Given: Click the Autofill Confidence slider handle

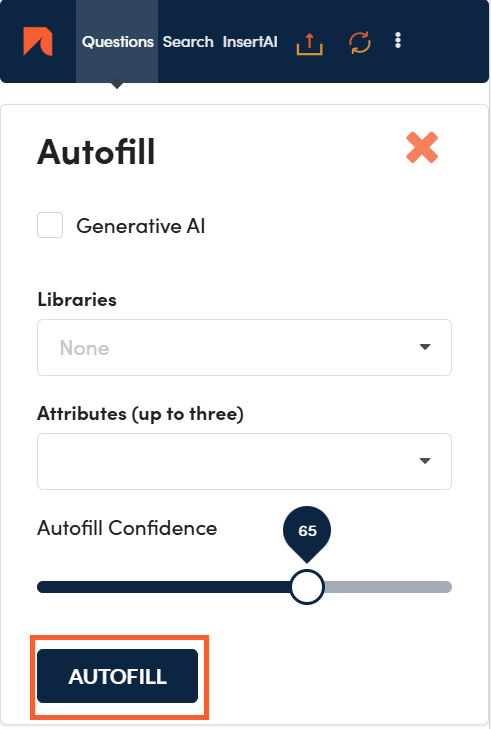Looking at the screenshot, I should pyautogui.click(x=307, y=587).
